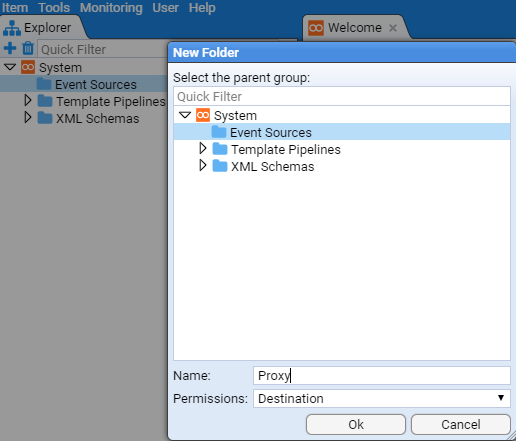Image resolution: width=516 pixels, height=441 pixels.
Task: Click the Name input field
Action: tap(382, 375)
